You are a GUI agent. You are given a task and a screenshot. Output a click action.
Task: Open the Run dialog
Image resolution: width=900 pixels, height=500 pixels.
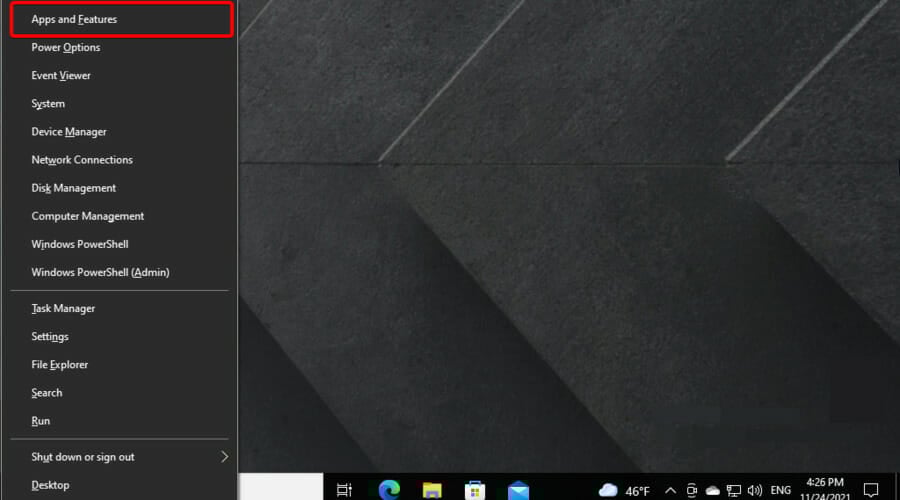coord(121,421)
